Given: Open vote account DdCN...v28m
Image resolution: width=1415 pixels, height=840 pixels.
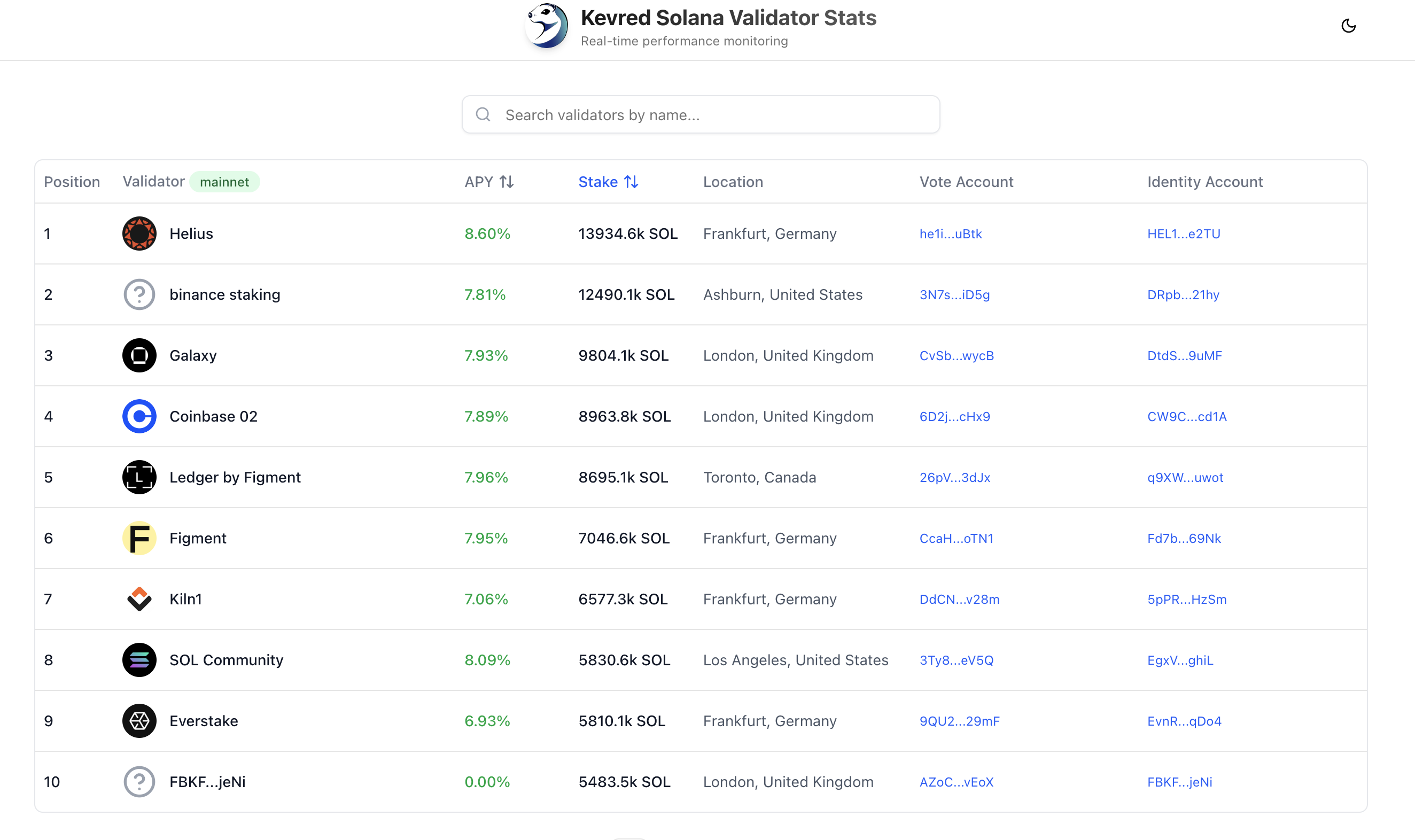Looking at the screenshot, I should [959, 599].
